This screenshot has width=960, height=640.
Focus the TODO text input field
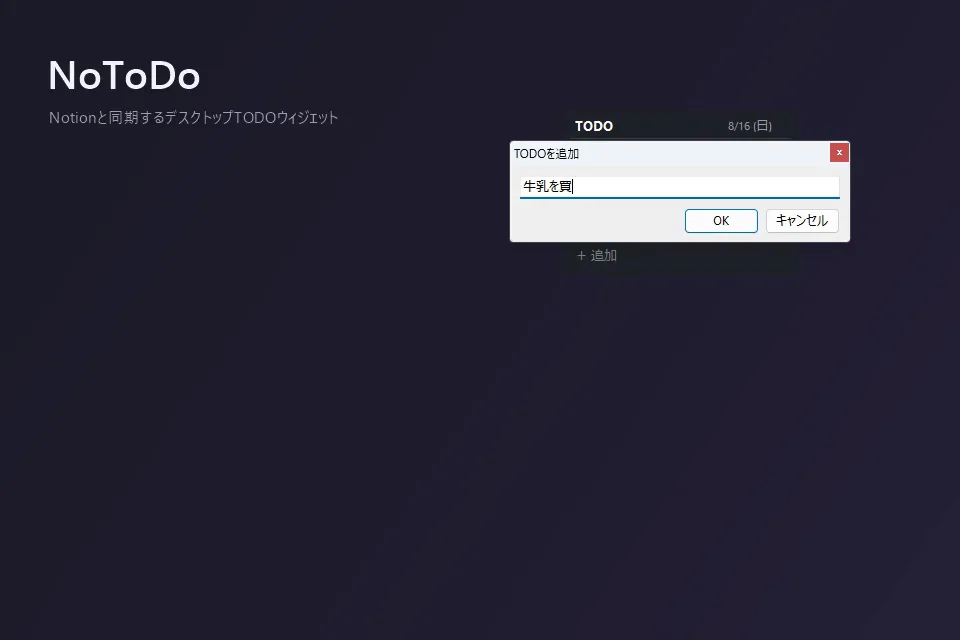tap(679, 187)
